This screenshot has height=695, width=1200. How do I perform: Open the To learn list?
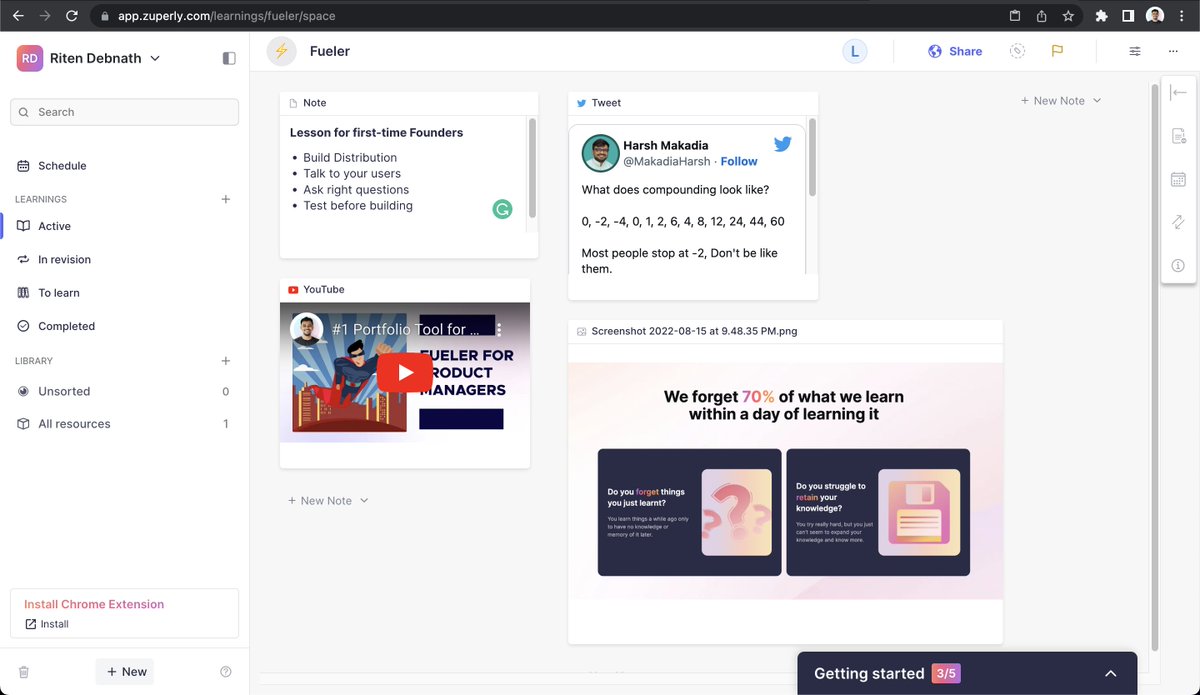pos(58,293)
